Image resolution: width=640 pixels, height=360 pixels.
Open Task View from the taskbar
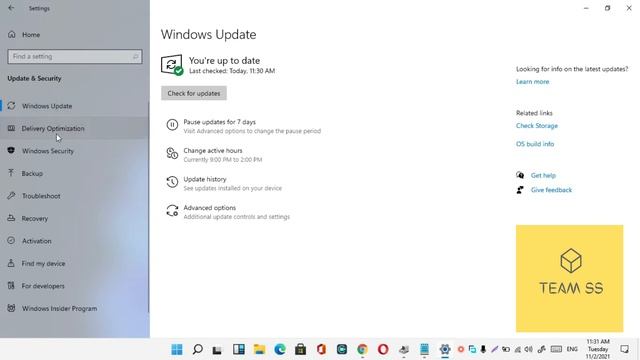(217, 349)
